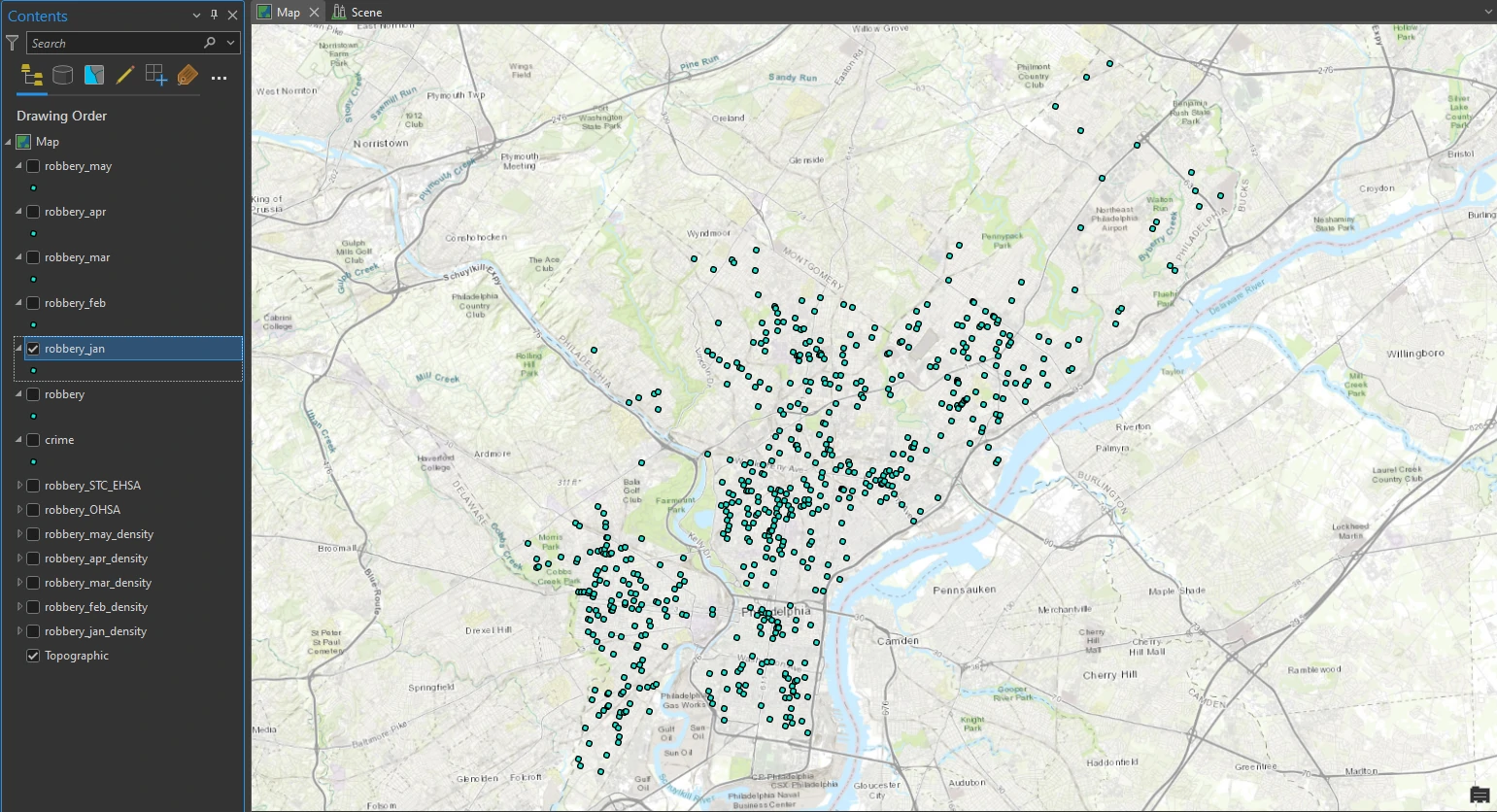The height and width of the screenshot is (812, 1497).
Task: Collapse robbery_jan layer legend
Action: [18, 349]
